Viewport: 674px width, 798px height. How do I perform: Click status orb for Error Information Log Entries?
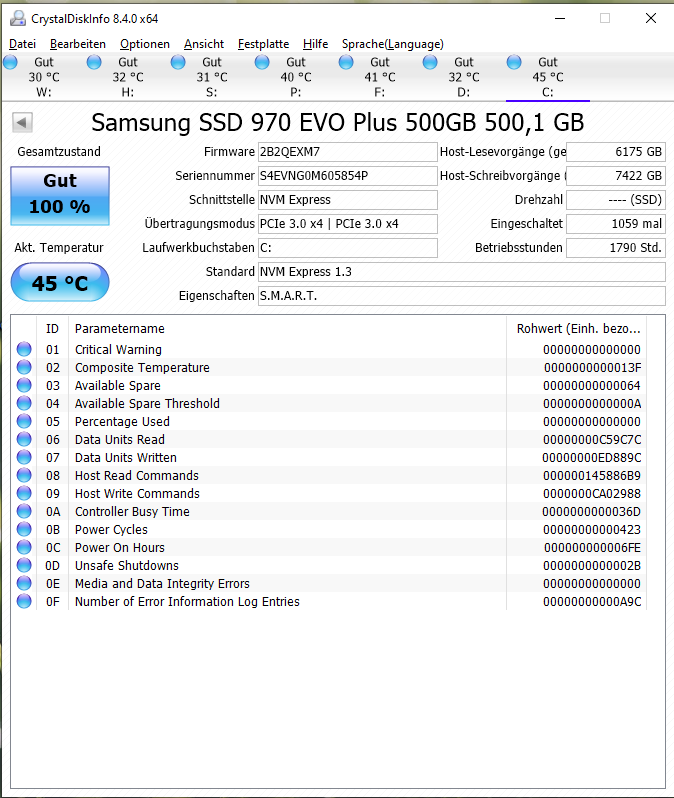(x=24, y=601)
